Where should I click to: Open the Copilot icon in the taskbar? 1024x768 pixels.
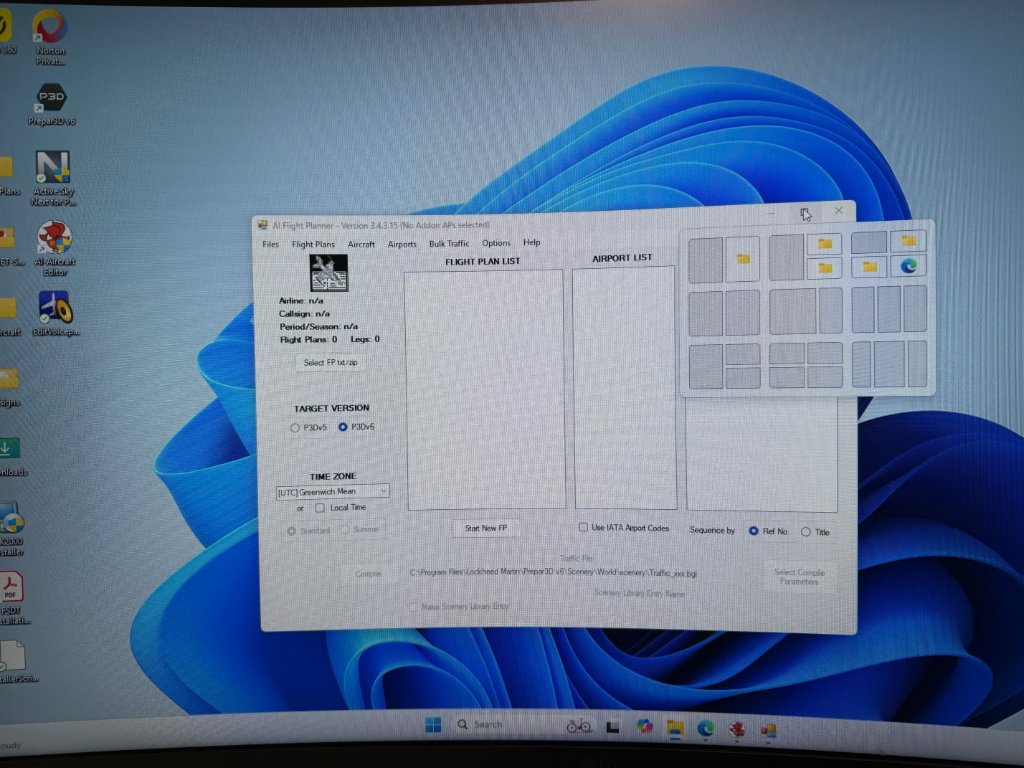point(645,726)
